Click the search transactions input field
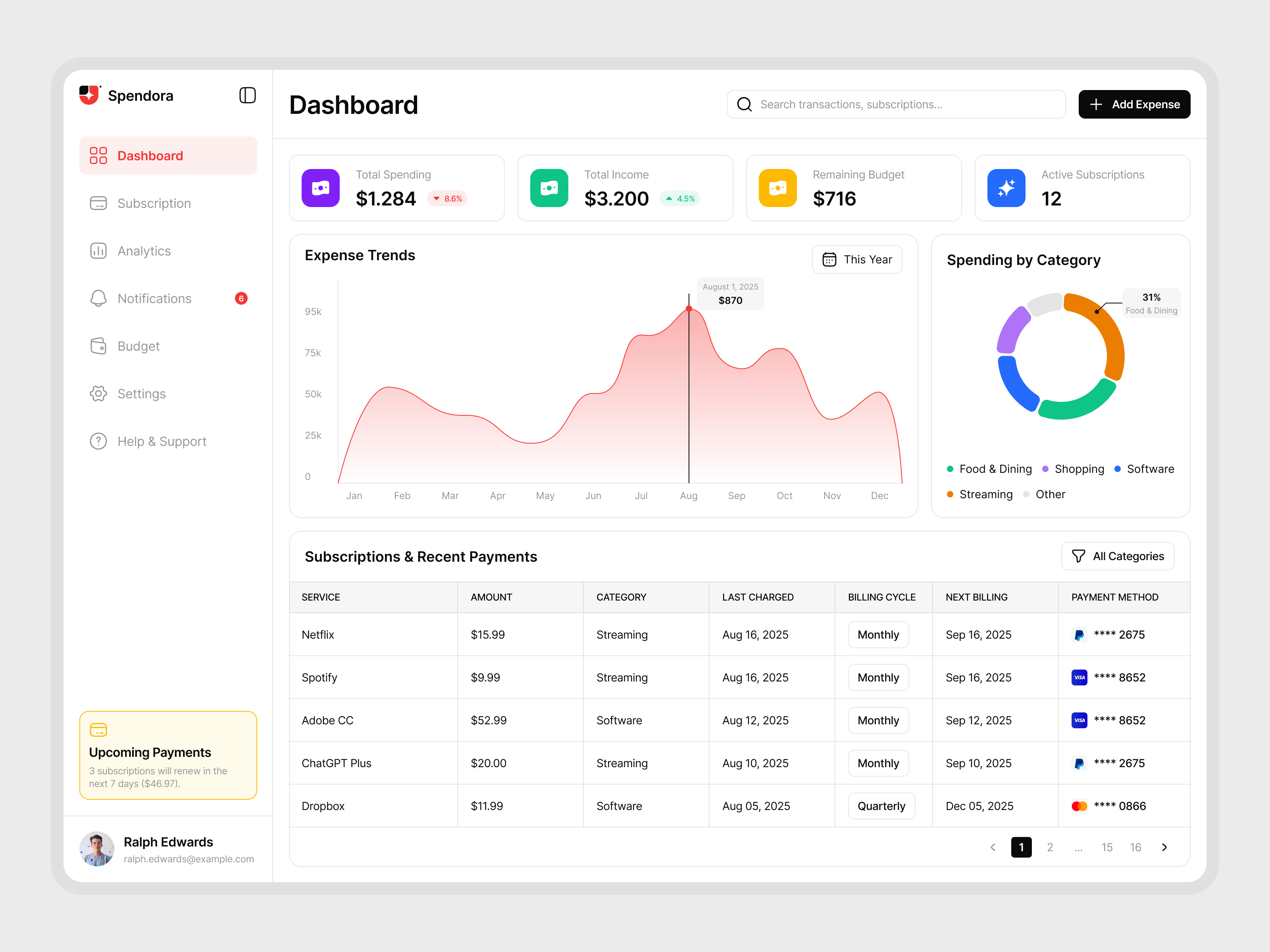Image resolution: width=1270 pixels, height=952 pixels. [x=896, y=104]
